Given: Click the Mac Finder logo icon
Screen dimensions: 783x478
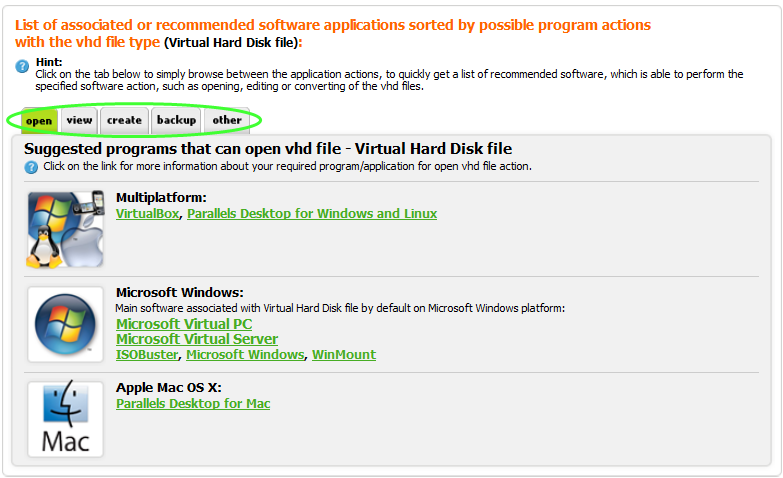Looking at the screenshot, I should click(x=65, y=419).
